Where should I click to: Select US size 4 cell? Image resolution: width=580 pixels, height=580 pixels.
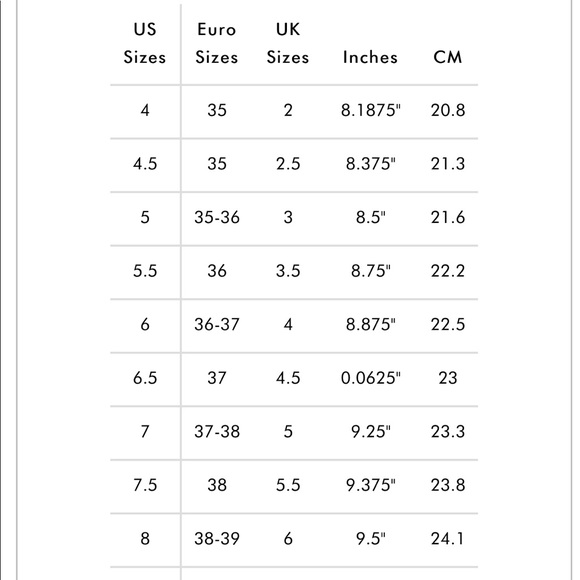tap(145, 111)
